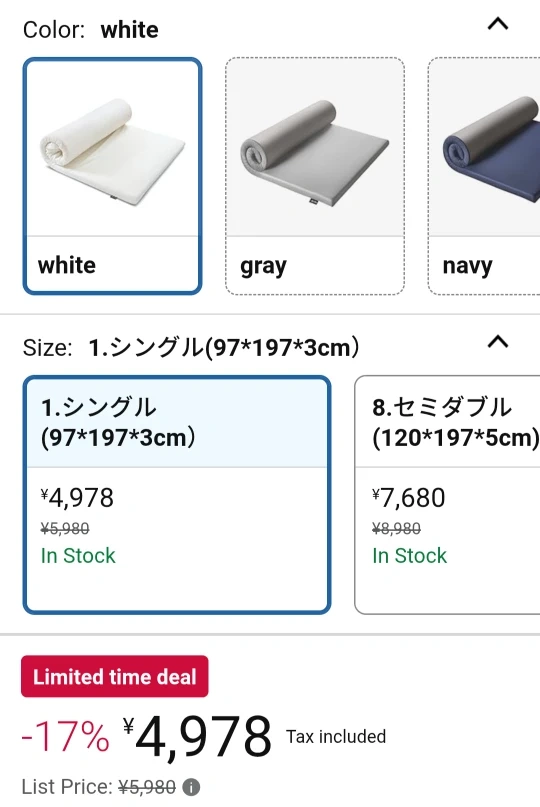
Task: Select the gray color option card
Action: click(315, 176)
